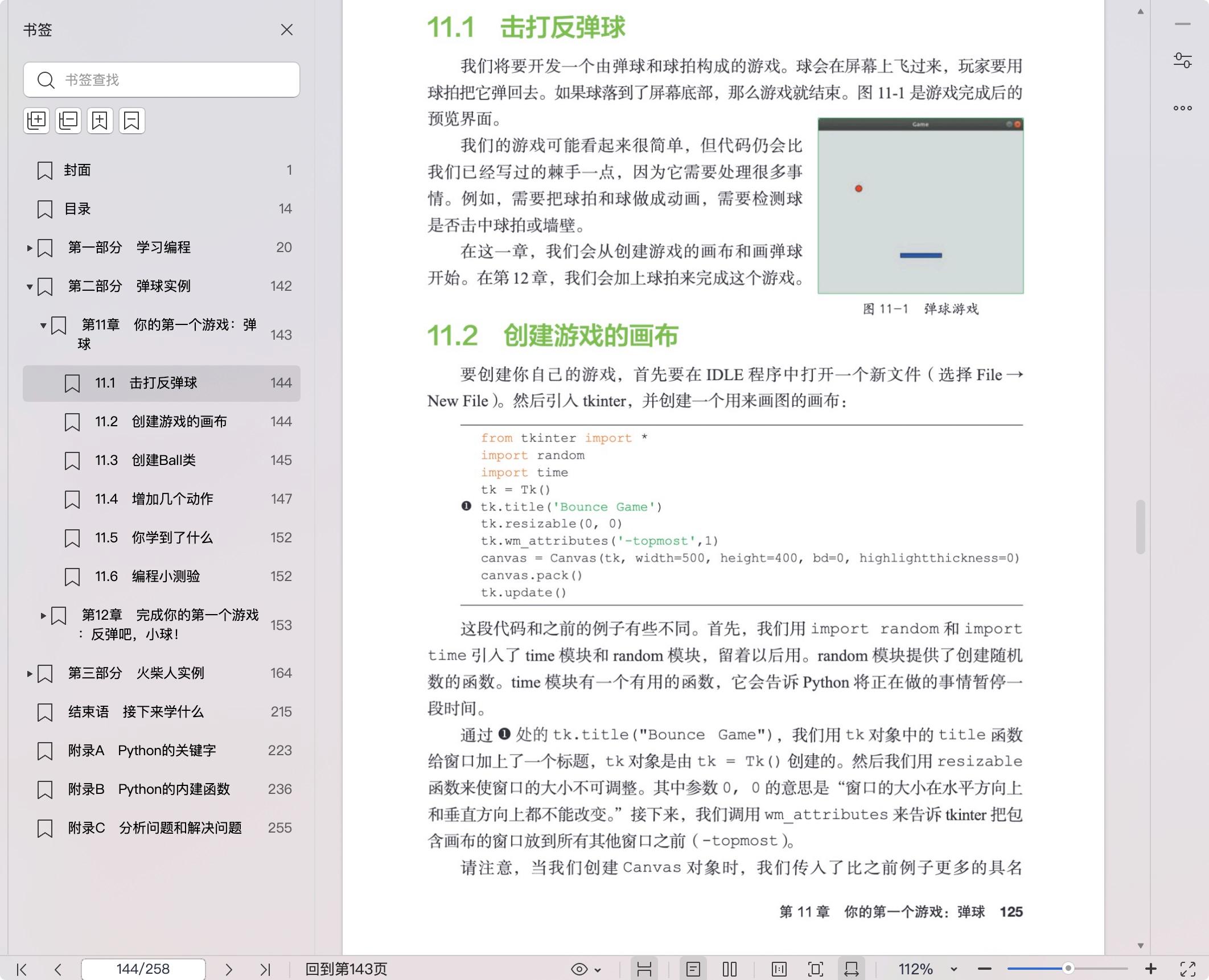Expand all bookmarks icon

pos(36,121)
